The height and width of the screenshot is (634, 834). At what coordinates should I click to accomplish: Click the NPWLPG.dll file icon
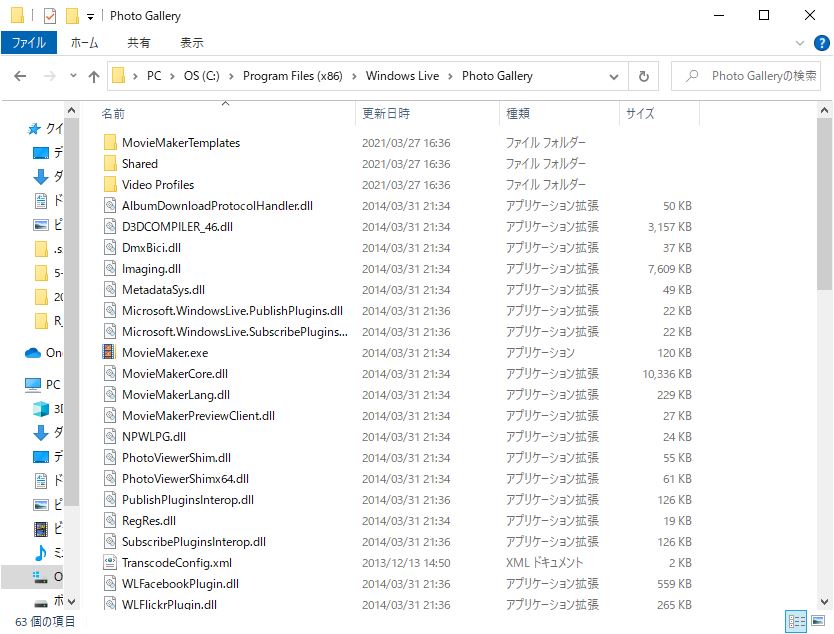[x=110, y=437]
